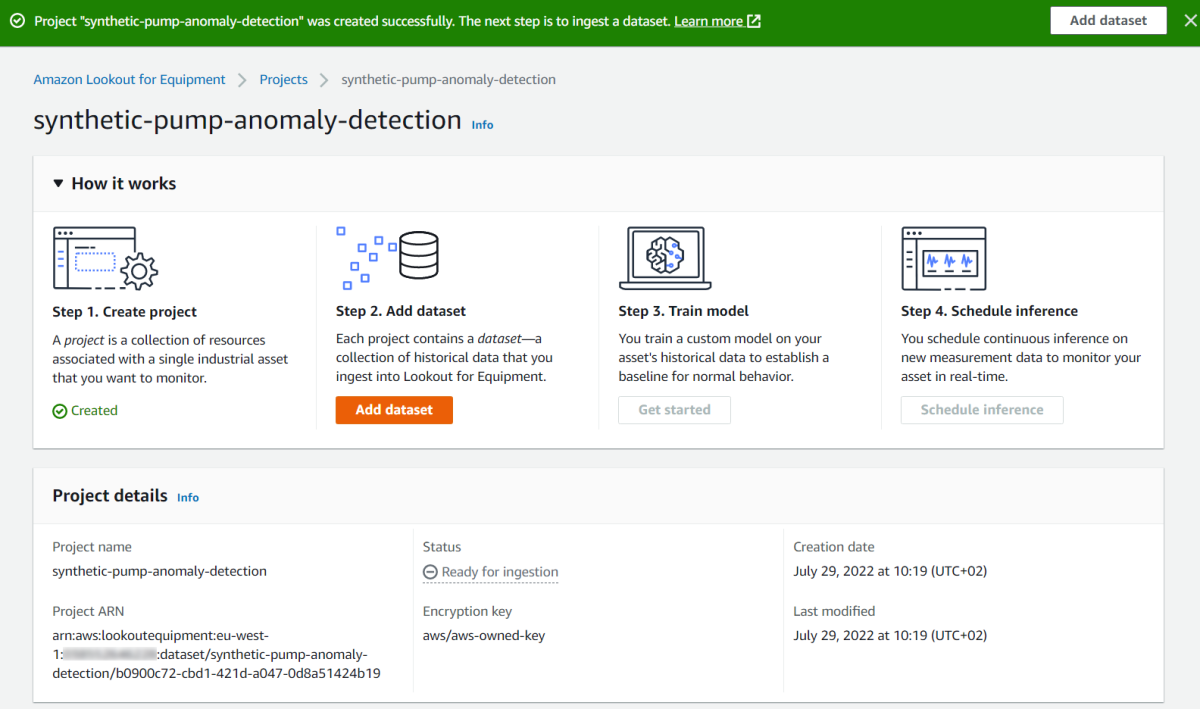Go to Amazon Lookout for Equipment breadcrumb
Image resolution: width=1200 pixels, height=709 pixels.
click(x=130, y=80)
